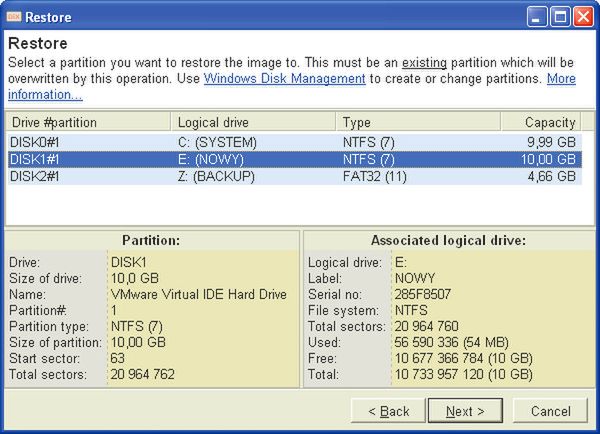Click the Restore title bar app icon
This screenshot has height=434, width=600.
pos(13,15)
